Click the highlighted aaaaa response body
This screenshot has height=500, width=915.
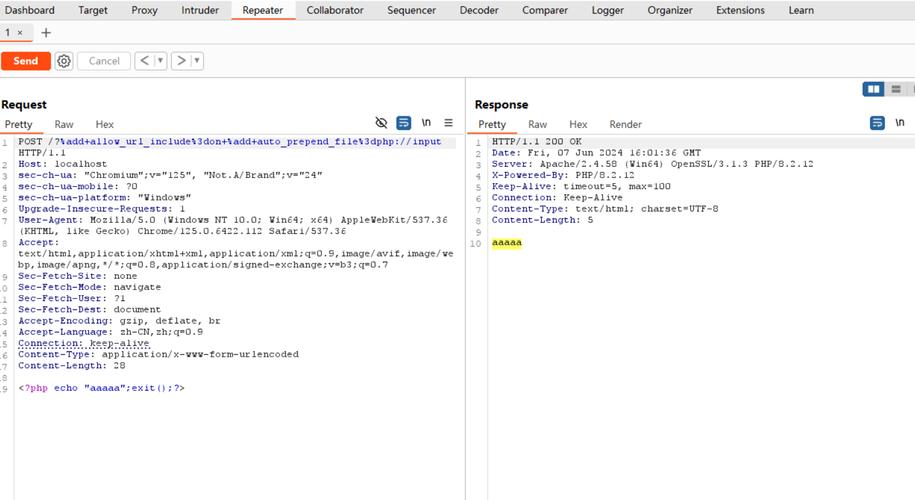[507, 243]
